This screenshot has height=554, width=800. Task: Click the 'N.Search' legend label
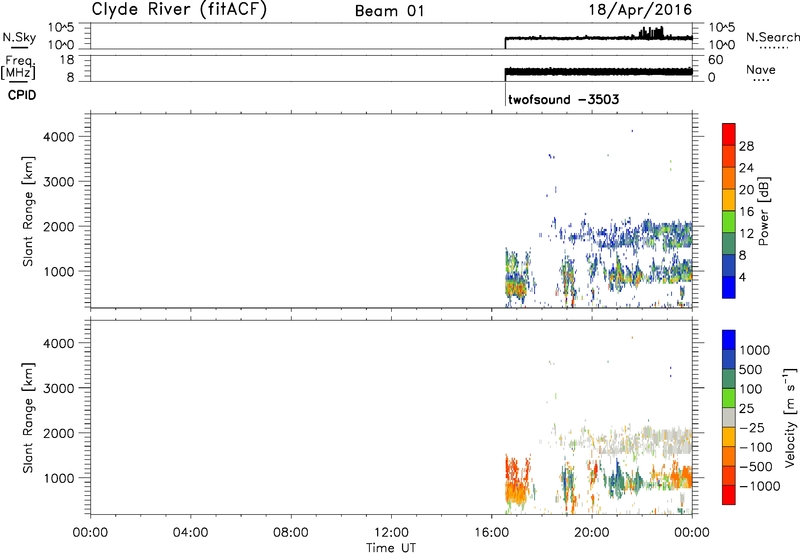click(x=772, y=37)
